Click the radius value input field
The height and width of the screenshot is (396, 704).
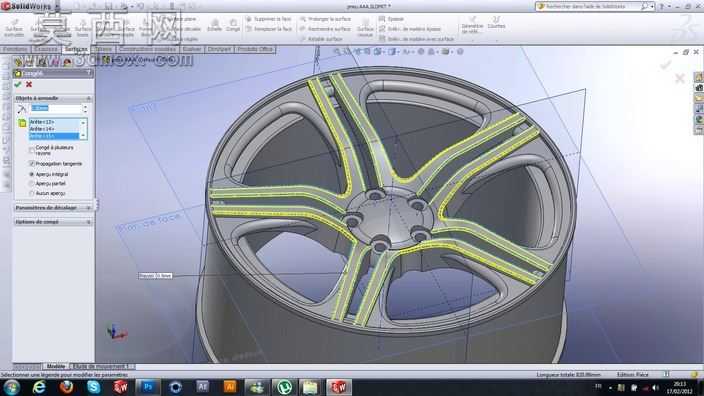56,109
